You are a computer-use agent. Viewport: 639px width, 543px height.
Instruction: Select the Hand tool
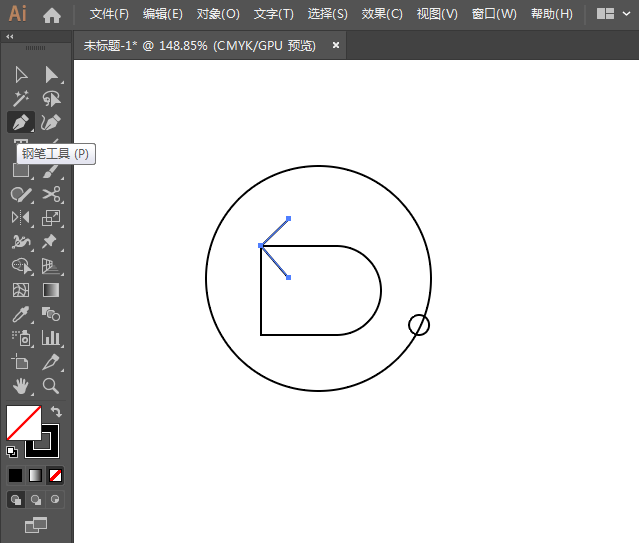tap(20, 386)
